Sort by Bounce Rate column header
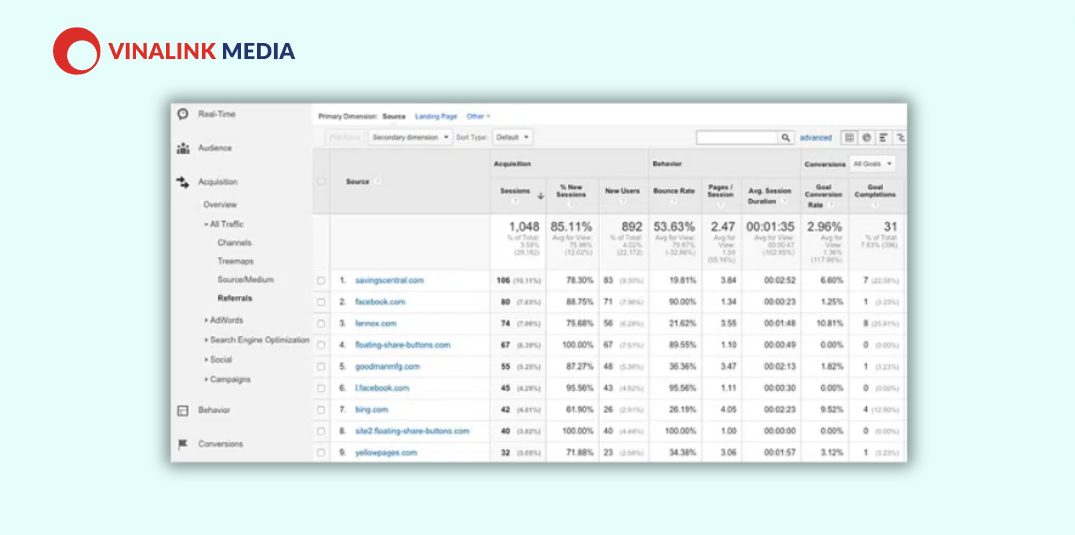Screen dimensions: 1075x535 pos(674,191)
